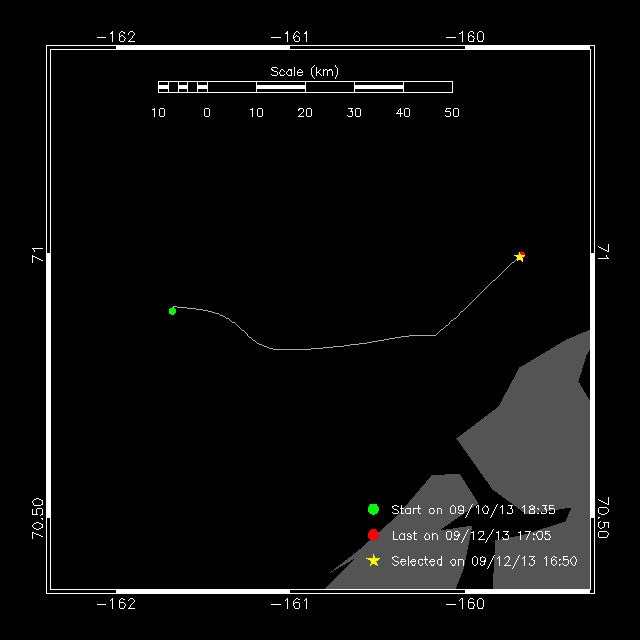Click the yellow star in the legend

click(x=373, y=561)
